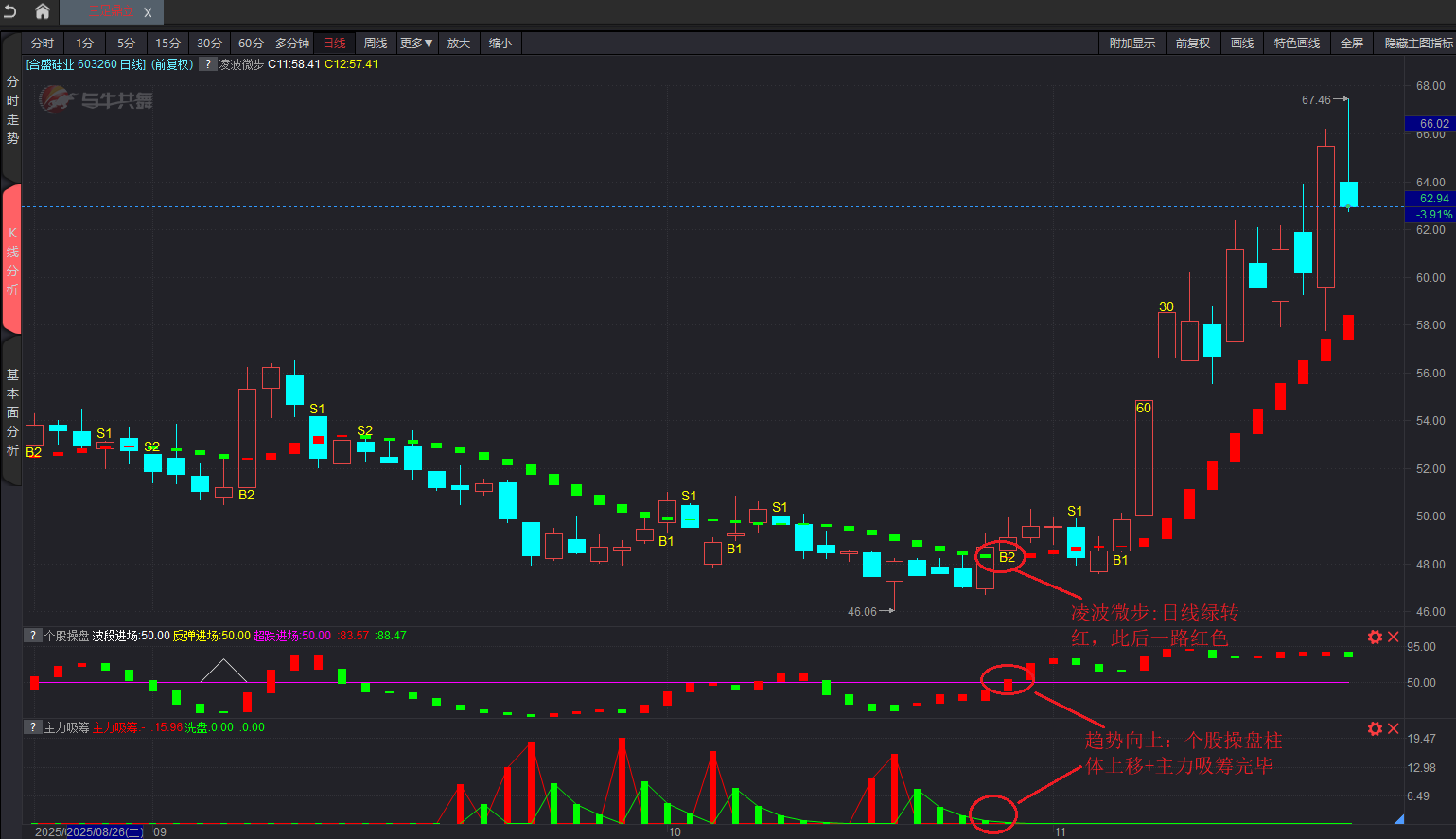Open settings gear for 个股操盘 panel

pos(1375,638)
